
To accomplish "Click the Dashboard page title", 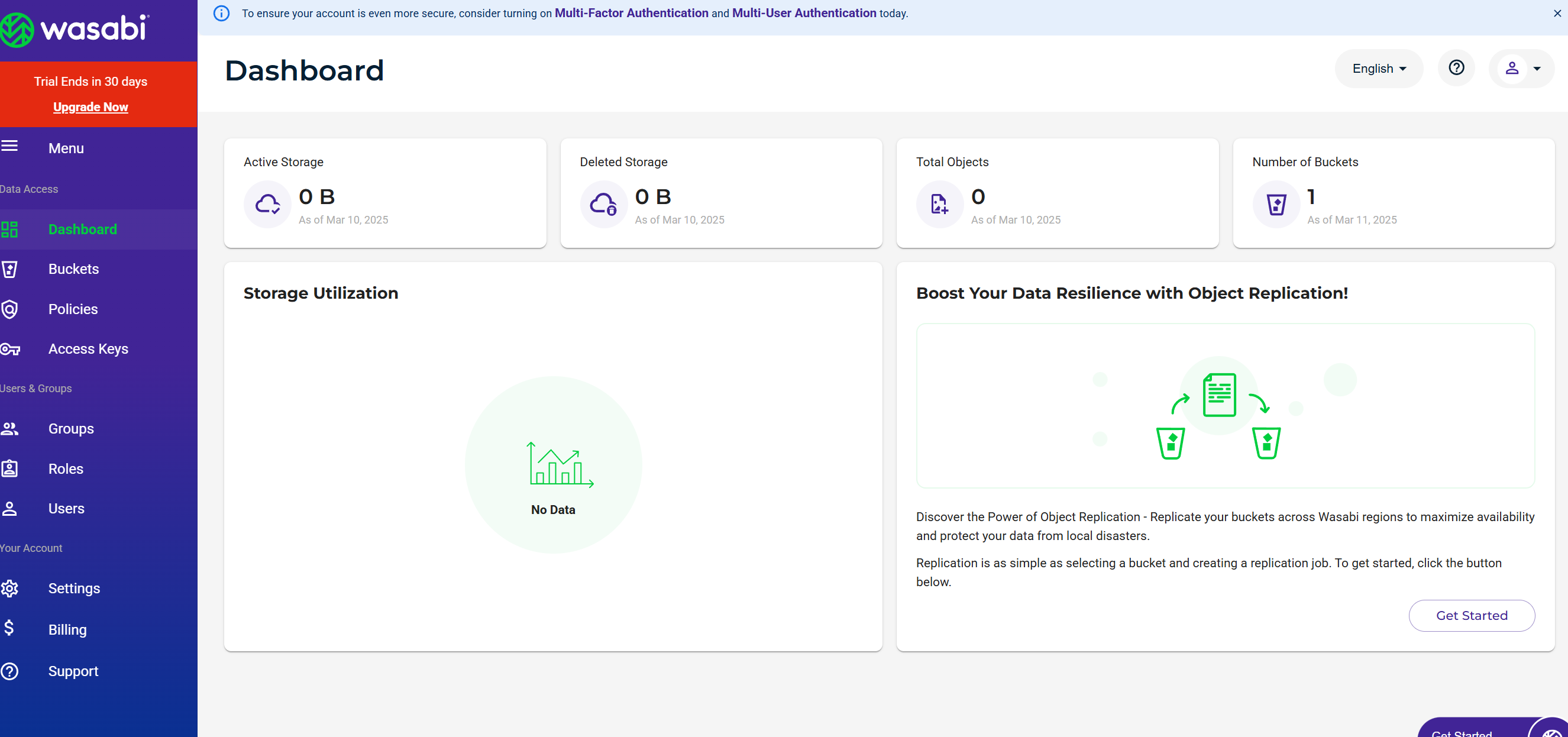I will tap(305, 70).
